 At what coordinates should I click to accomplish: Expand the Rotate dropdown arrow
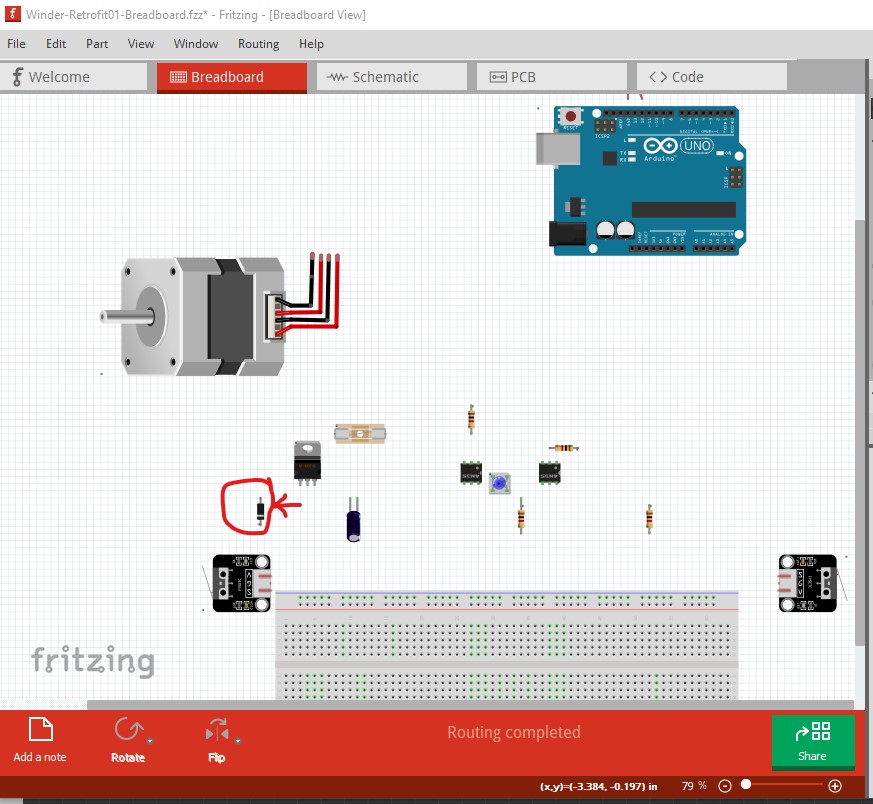tap(150, 741)
